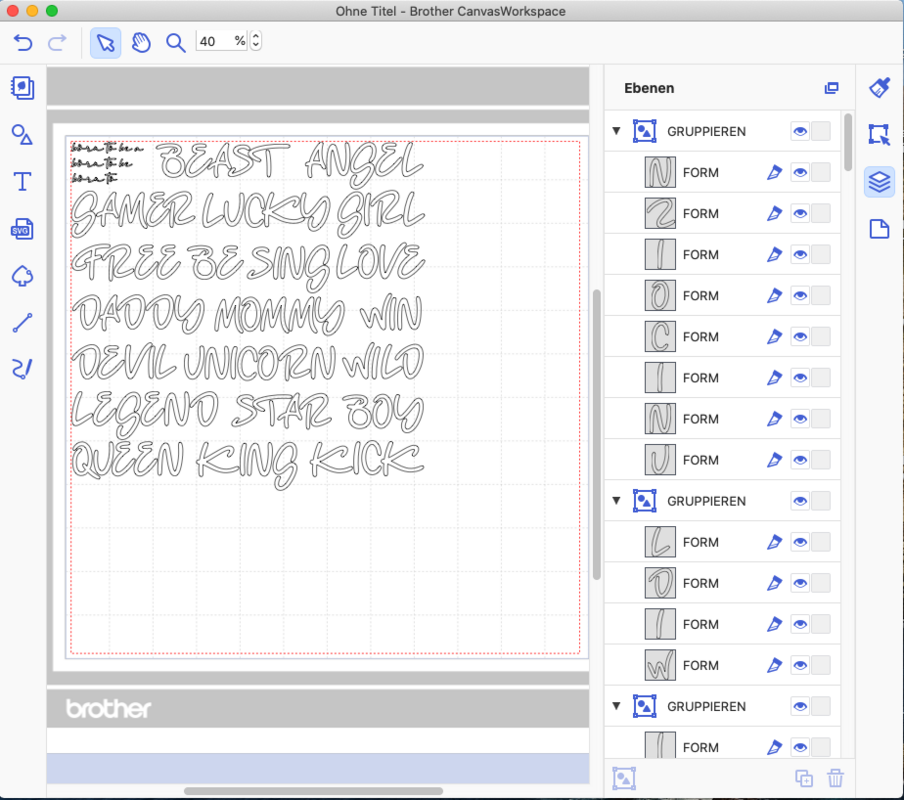Screen dimensions: 904x800
Task: Toggle visibility of the letter C layer
Action: (800, 337)
